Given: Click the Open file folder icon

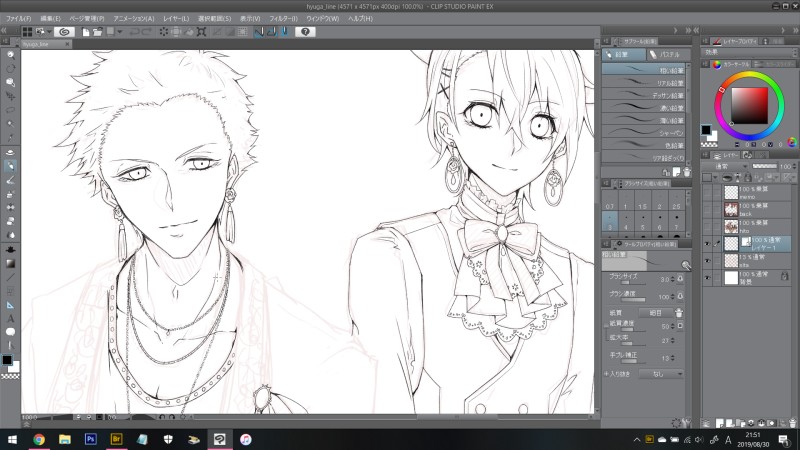Looking at the screenshot, I should [97, 32].
